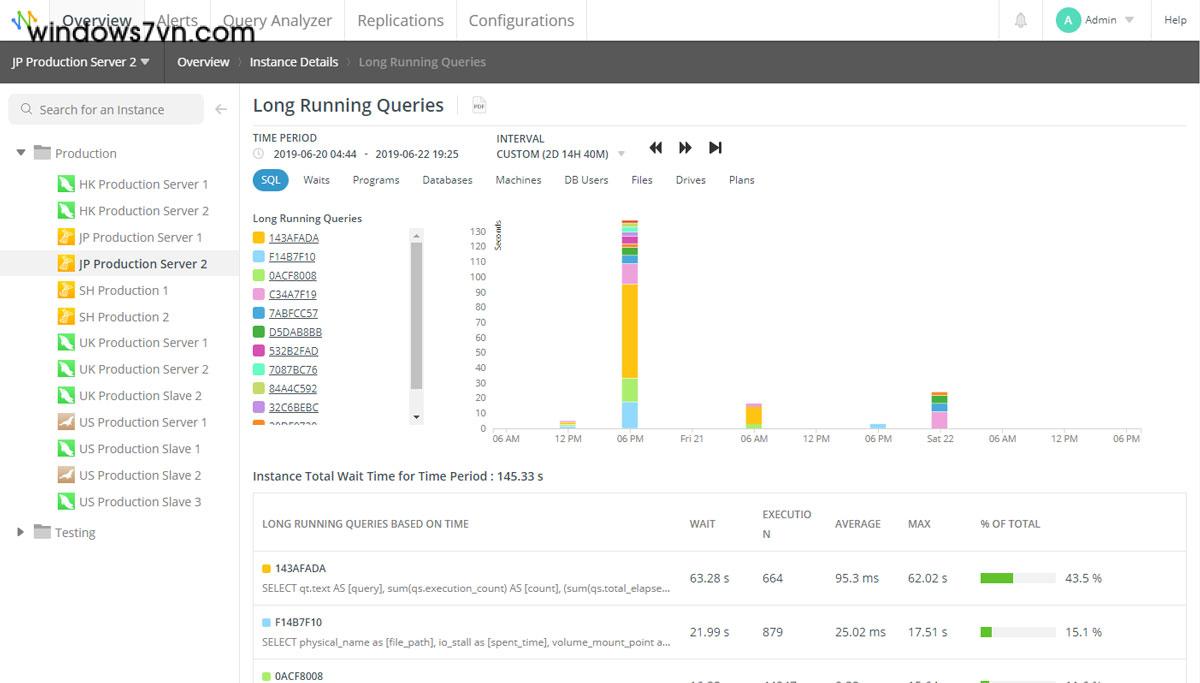Step back one time interval

pos(656,148)
